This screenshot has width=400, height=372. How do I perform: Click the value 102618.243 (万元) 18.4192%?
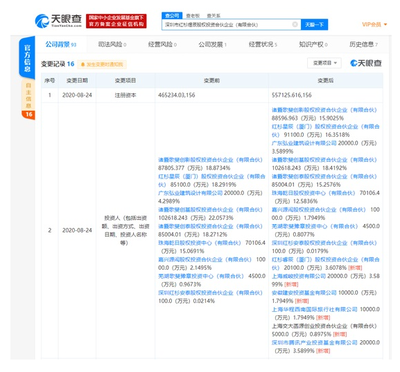point(309,168)
